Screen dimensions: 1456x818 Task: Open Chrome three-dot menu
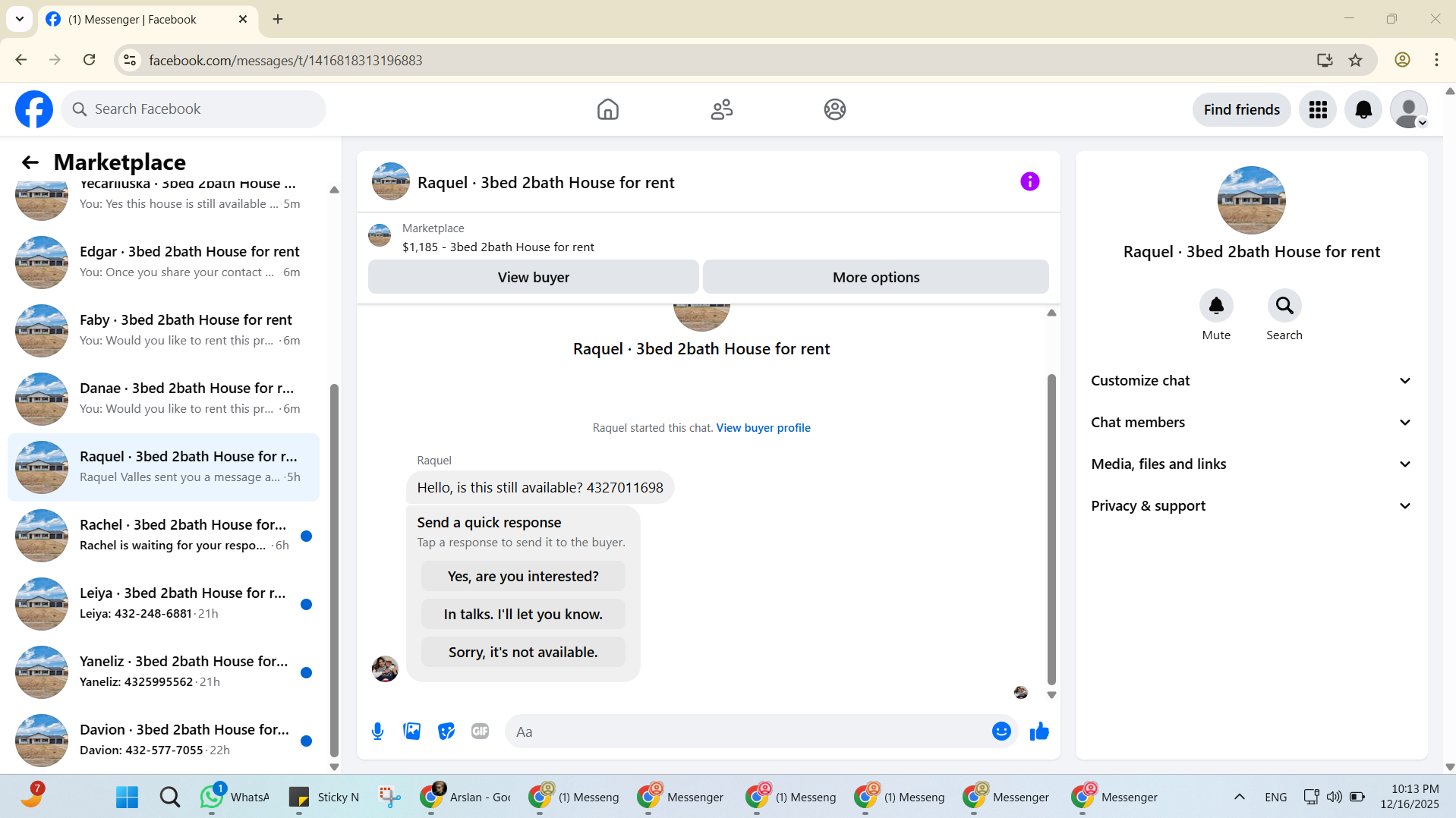(x=1436, y=60)
